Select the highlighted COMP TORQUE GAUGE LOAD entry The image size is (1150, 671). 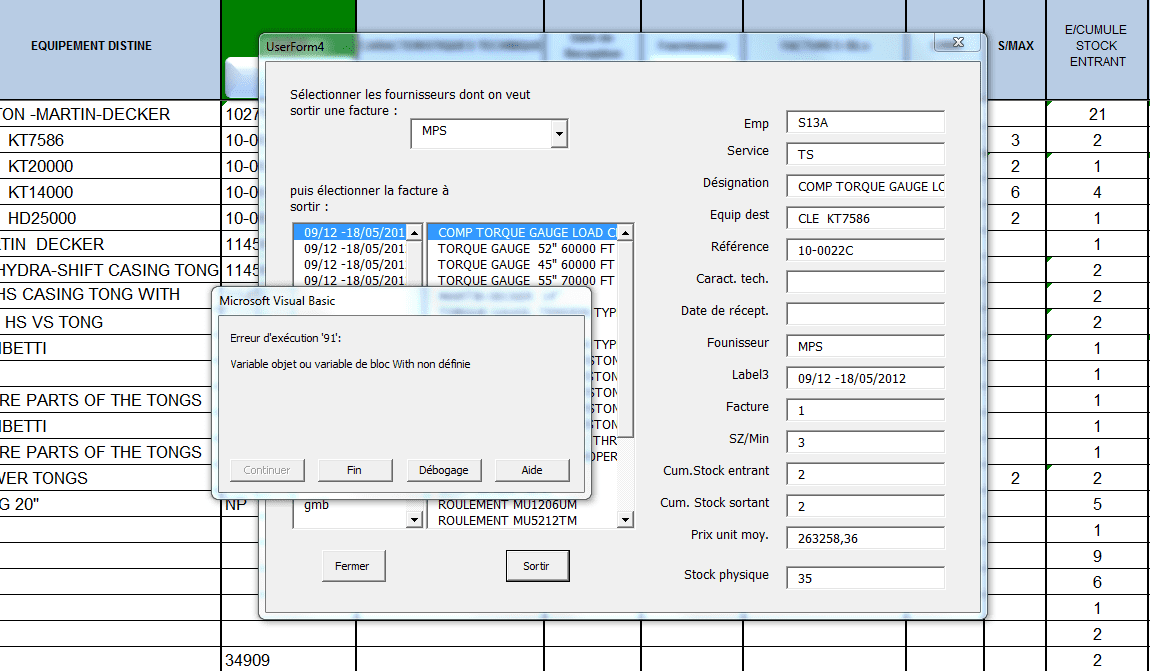(x=526, y=233)
